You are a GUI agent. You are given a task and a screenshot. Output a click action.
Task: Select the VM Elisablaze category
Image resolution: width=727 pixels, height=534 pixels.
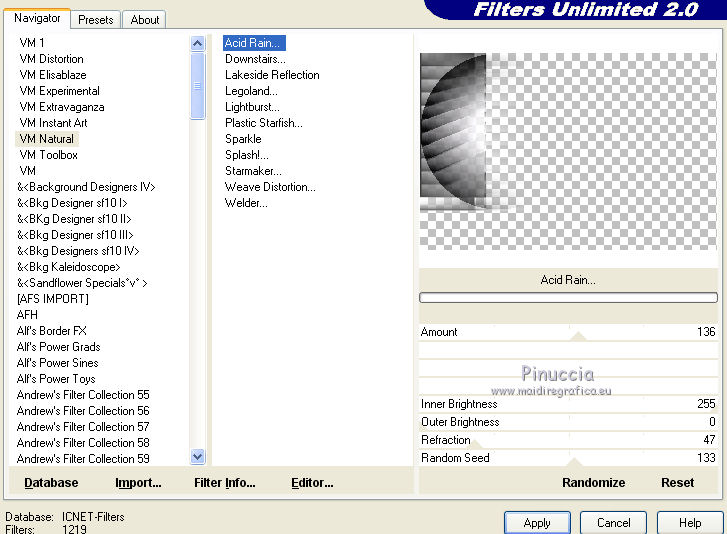pyautogui.click(x=53, y=75)
